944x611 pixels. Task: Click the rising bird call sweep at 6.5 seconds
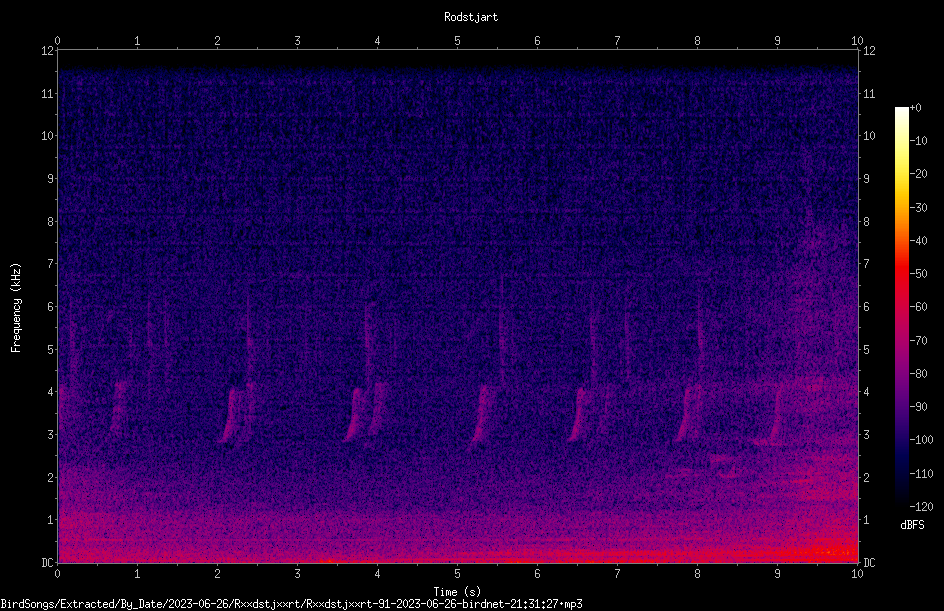point(576,414)
